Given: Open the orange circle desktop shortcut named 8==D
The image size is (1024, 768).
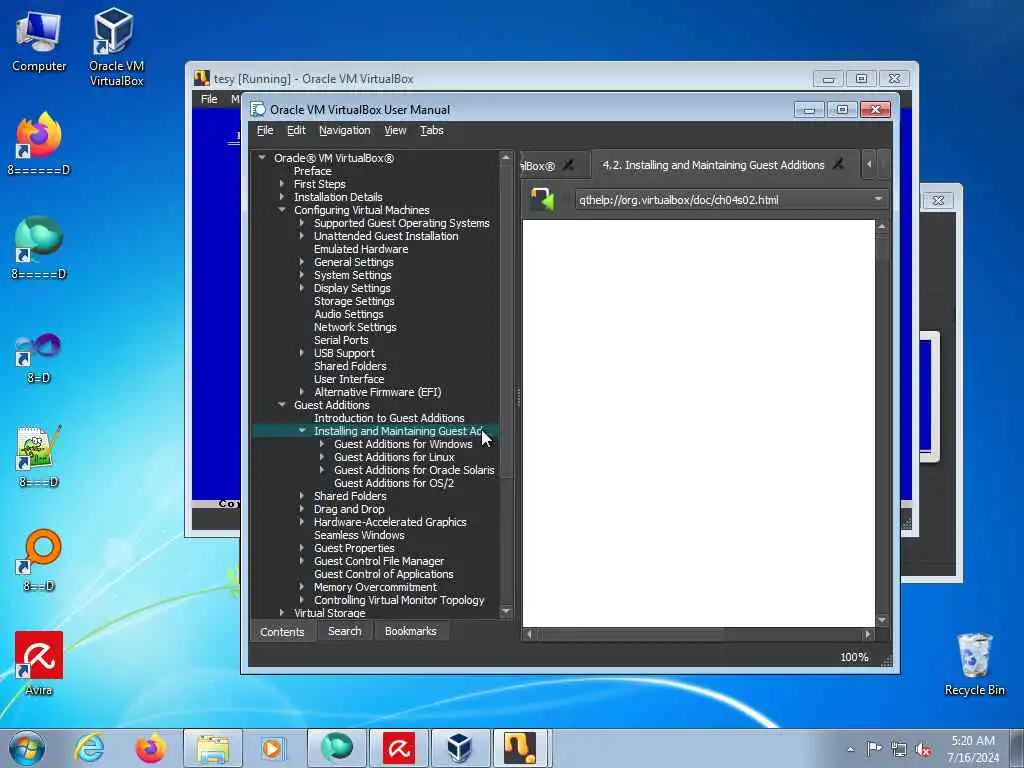Looking at the screenshot, I should 39,560.
